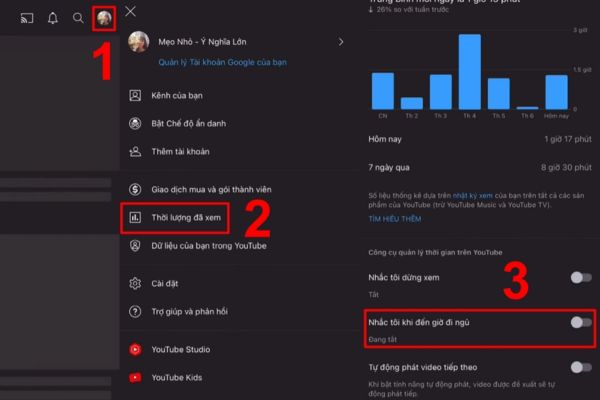Open notifications bell icon
Image resolution: width=600 pixels, height=400 pixels.
(x=53, y=18)
